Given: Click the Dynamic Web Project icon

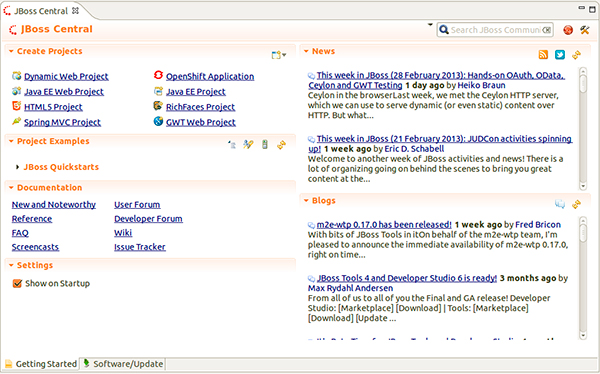Looking at the screenshot, I should click(16, 76).
